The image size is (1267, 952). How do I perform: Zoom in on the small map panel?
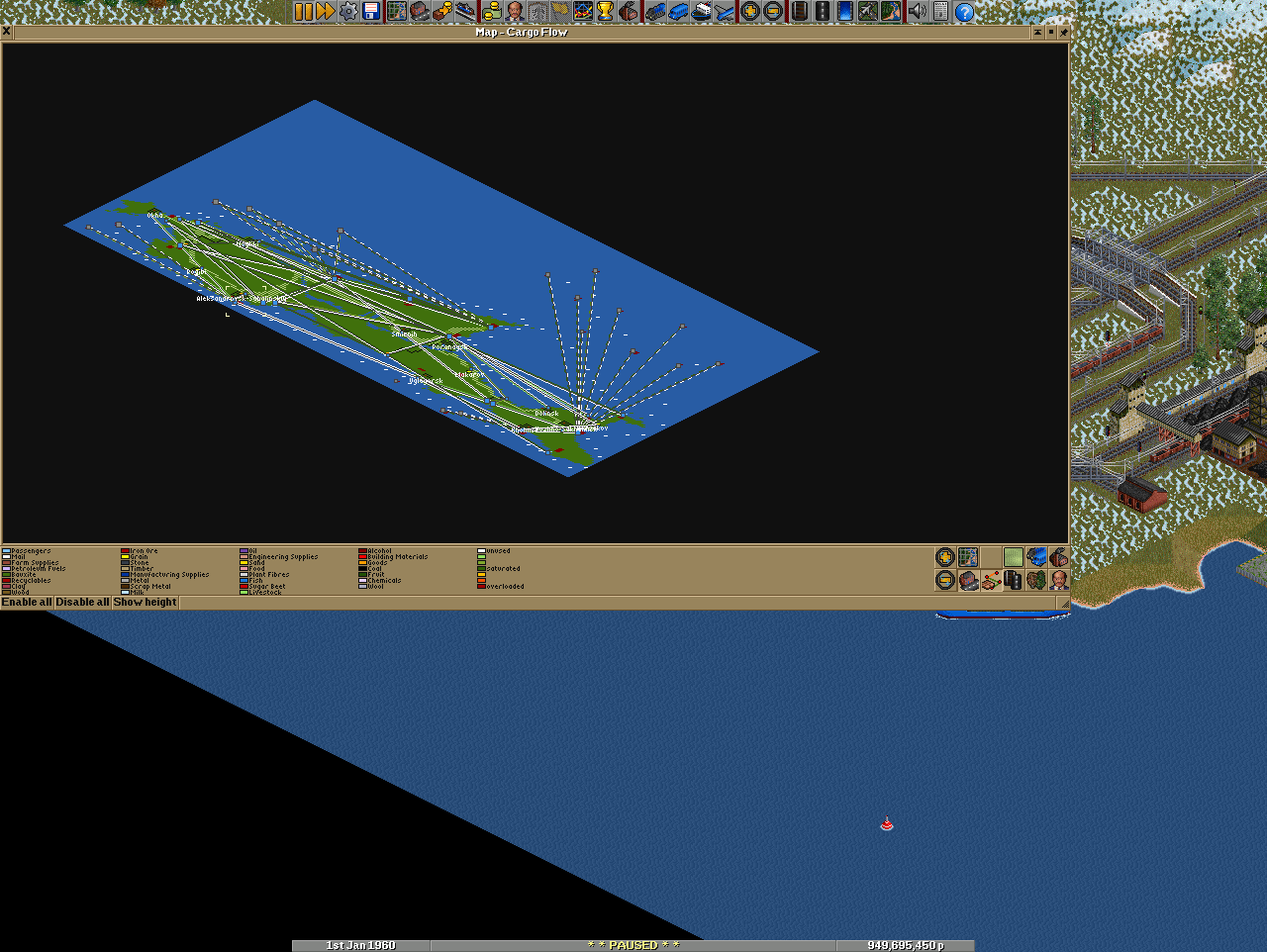click(945, 557)
